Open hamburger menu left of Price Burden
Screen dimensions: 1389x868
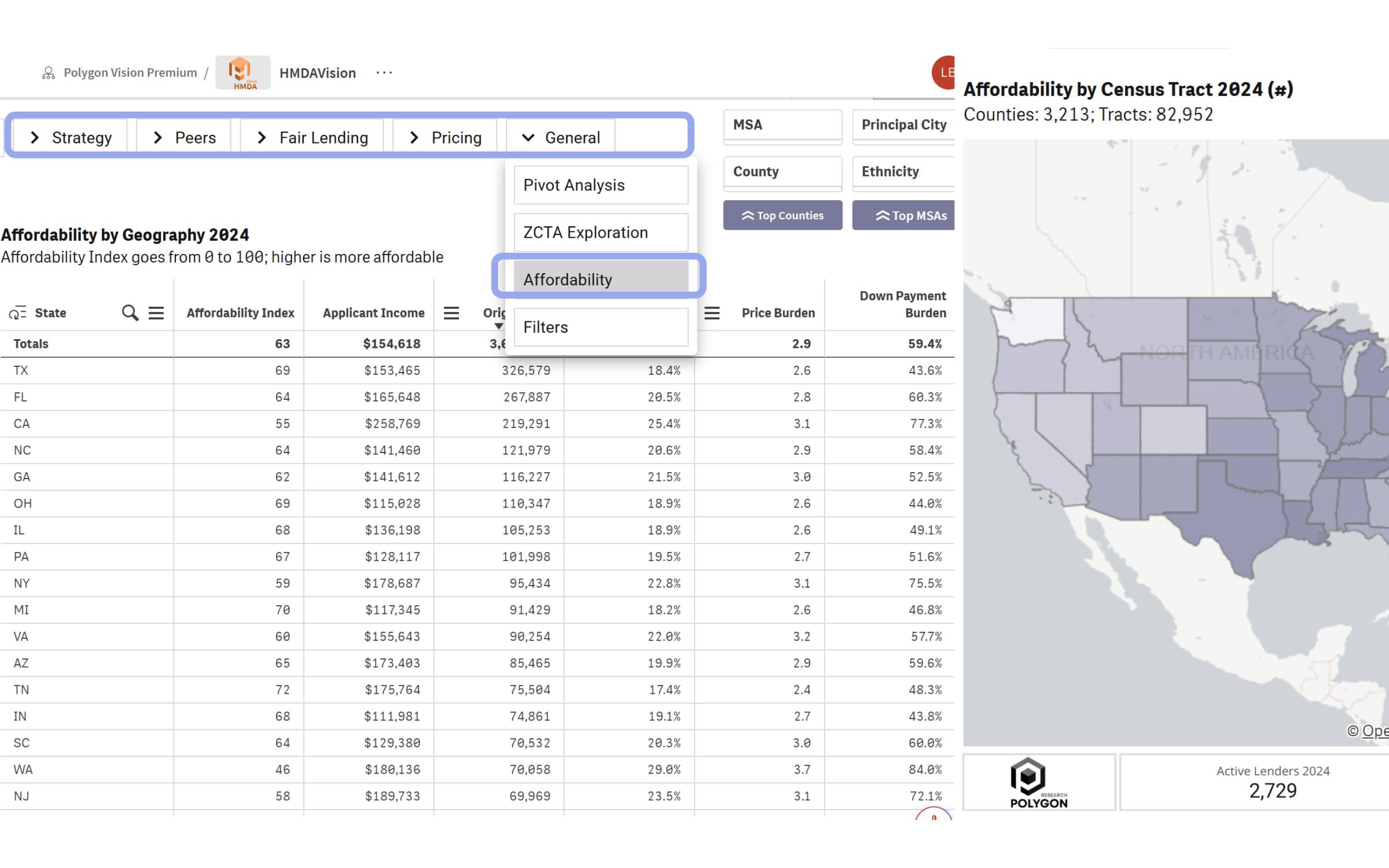click(x=712, y=313)
